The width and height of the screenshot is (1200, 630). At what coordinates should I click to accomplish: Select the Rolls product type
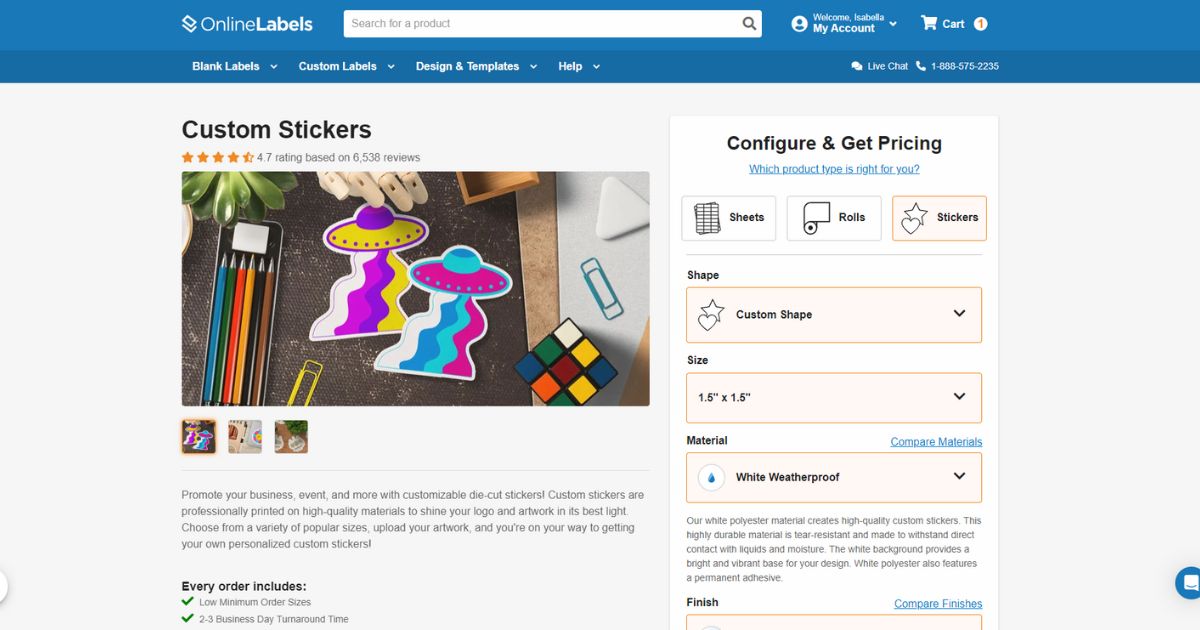tap(834, 218)
